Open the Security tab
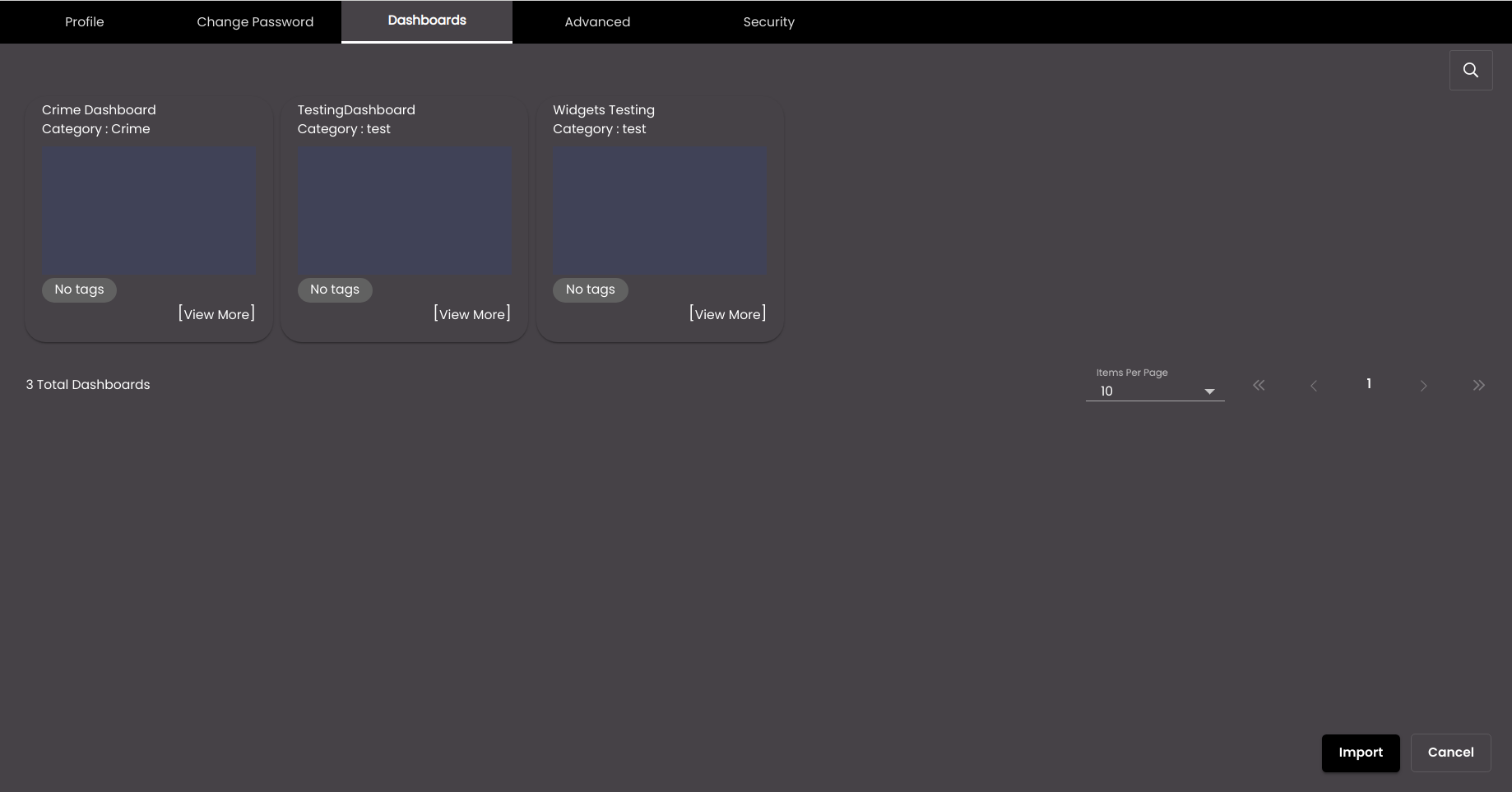 click(x=768, y=22)
